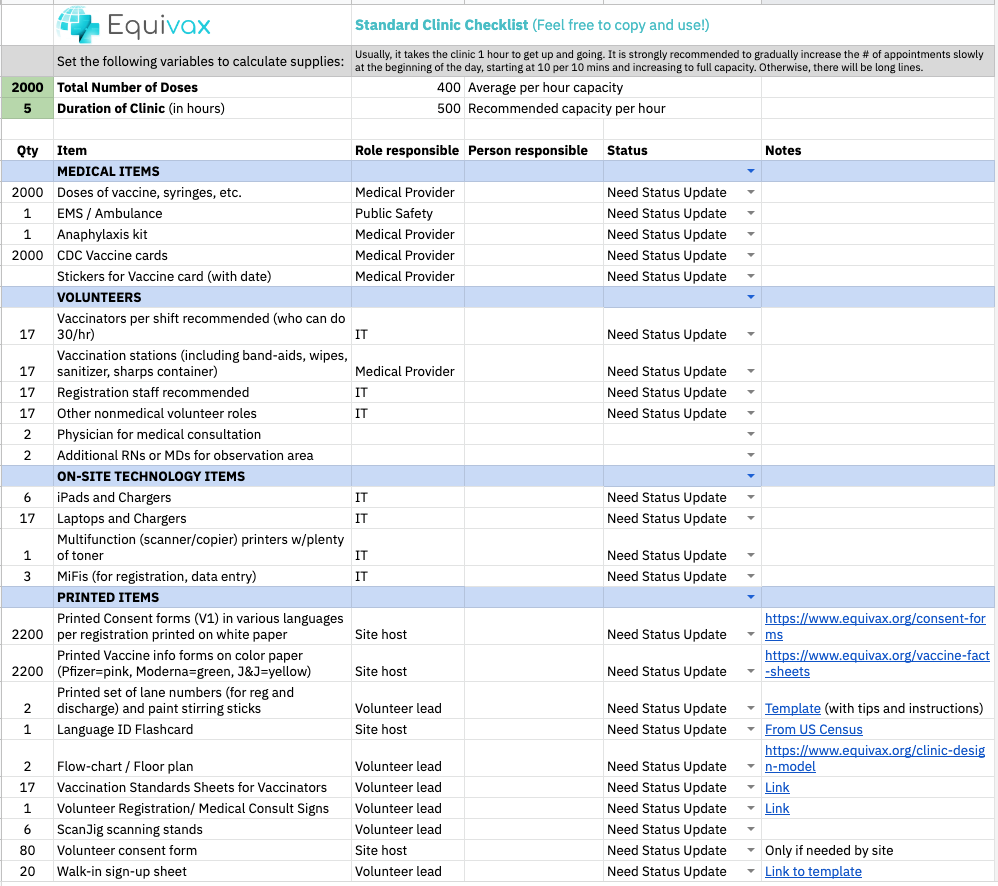Open the status dropdown for Physician for medical consultation
This screenshot has width=998, height=886.
(751, 434)
